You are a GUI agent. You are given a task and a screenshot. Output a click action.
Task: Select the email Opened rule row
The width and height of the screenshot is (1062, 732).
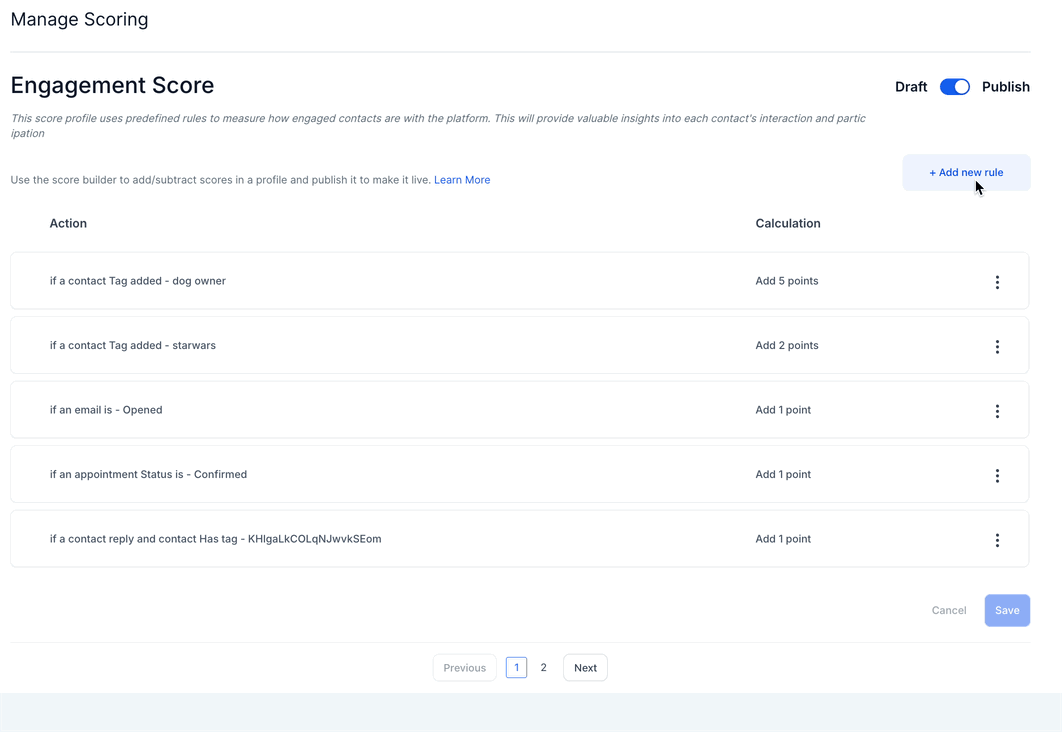(400, 410)
